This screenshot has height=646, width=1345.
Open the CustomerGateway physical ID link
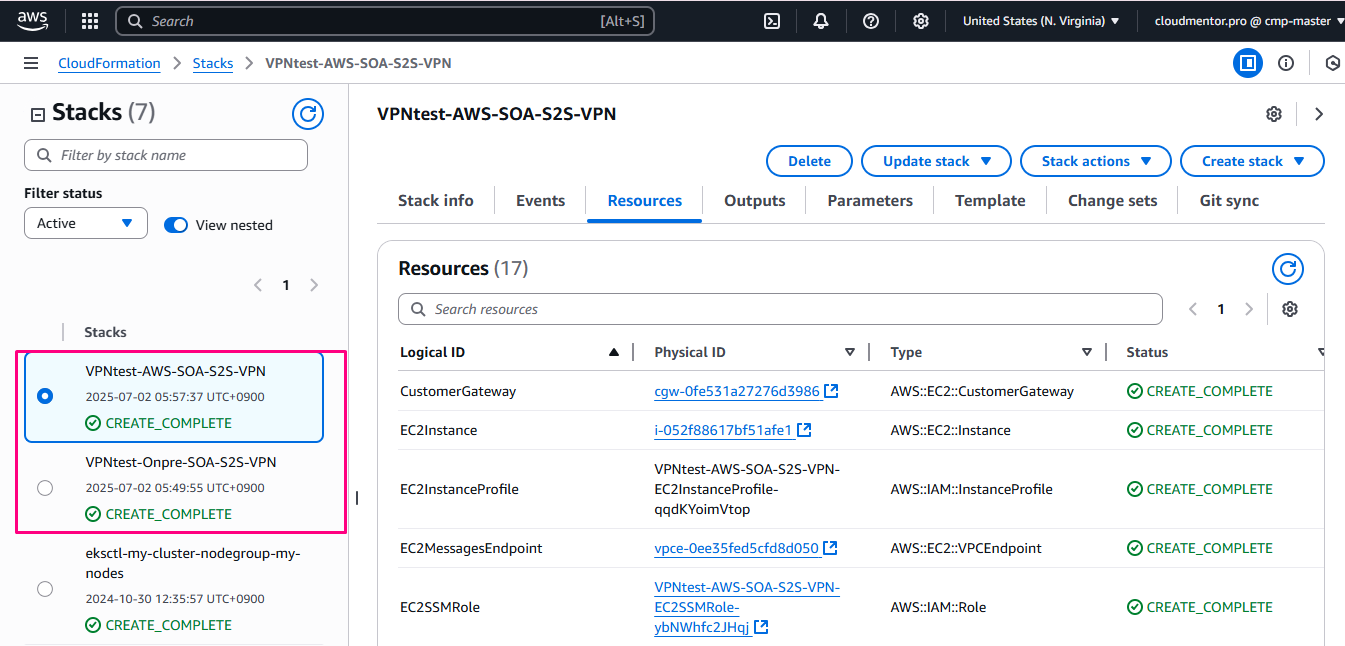click(737, 391)
